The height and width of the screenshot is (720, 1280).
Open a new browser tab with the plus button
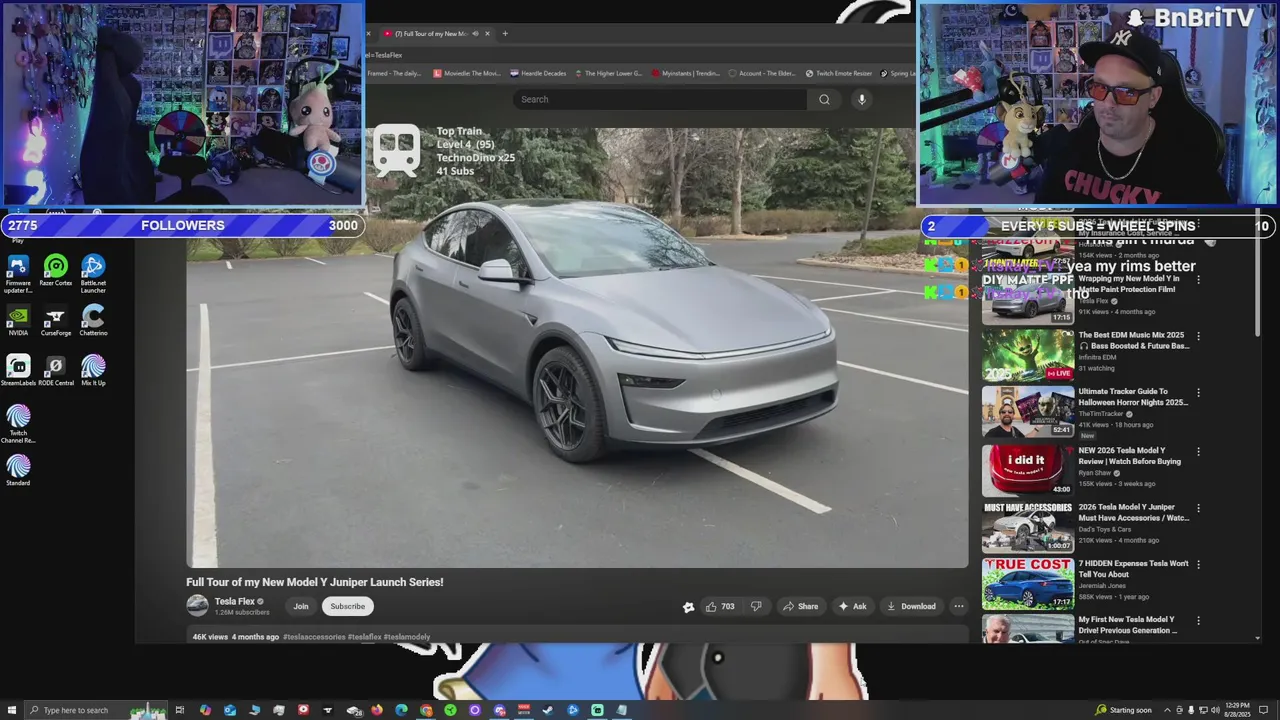(505, 34)
